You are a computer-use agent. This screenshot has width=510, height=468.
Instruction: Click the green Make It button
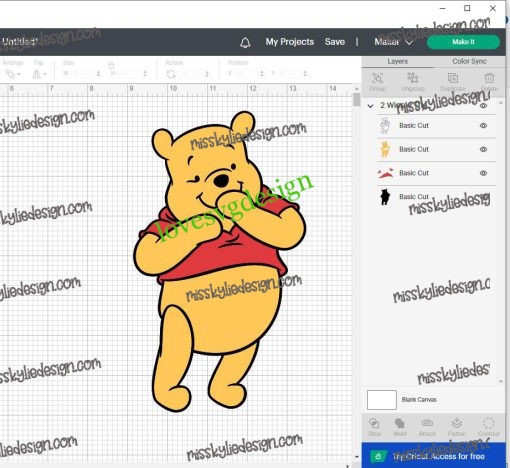[x=463, y=42]
